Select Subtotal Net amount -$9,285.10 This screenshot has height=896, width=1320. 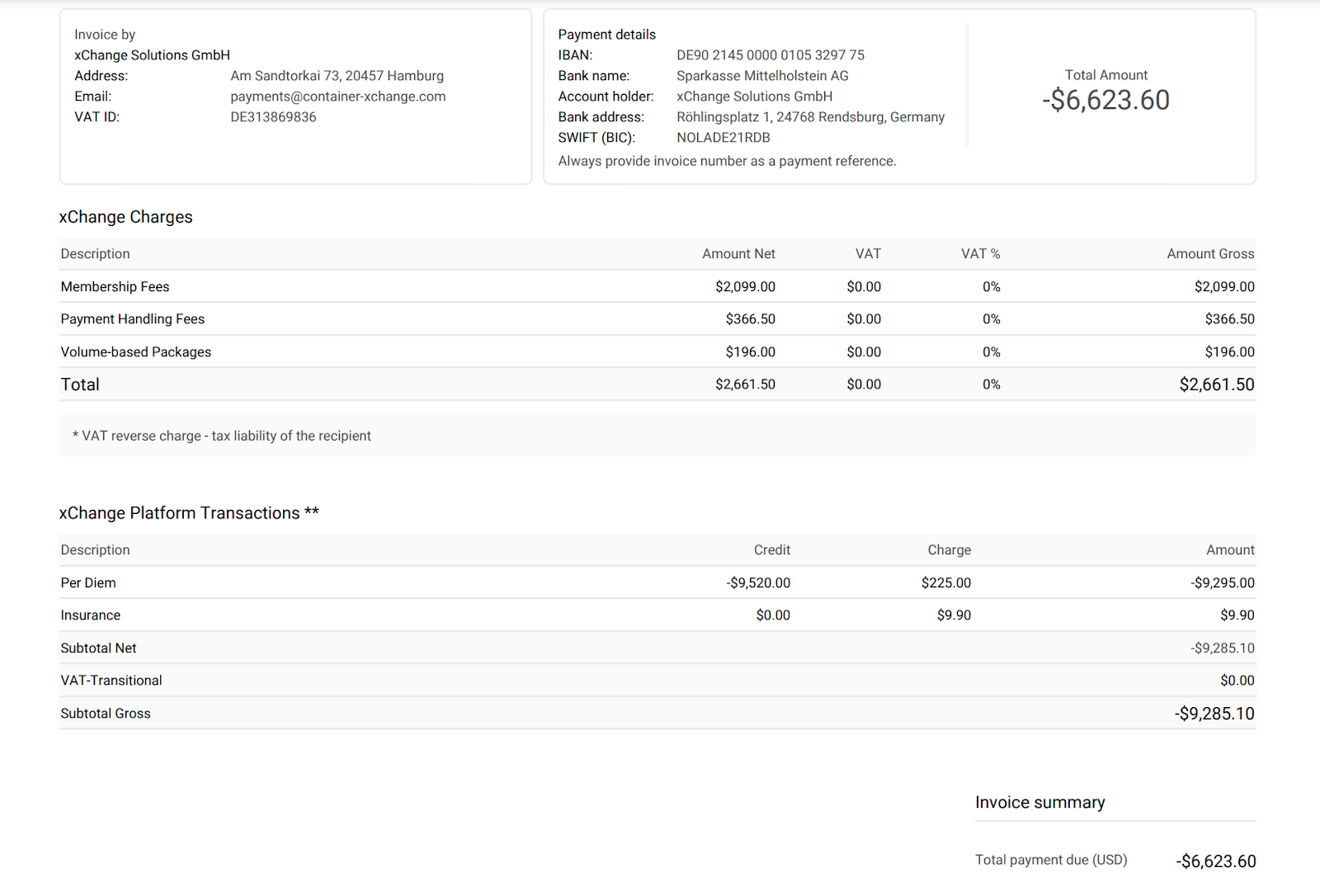[x=1222, y=648]
